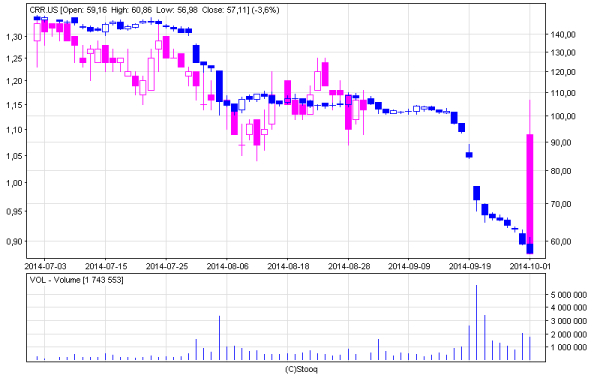Click the early-August volume spike bar above 3 000 000
600x375 pixels.
pyautogui.click(x=219, y=338)
